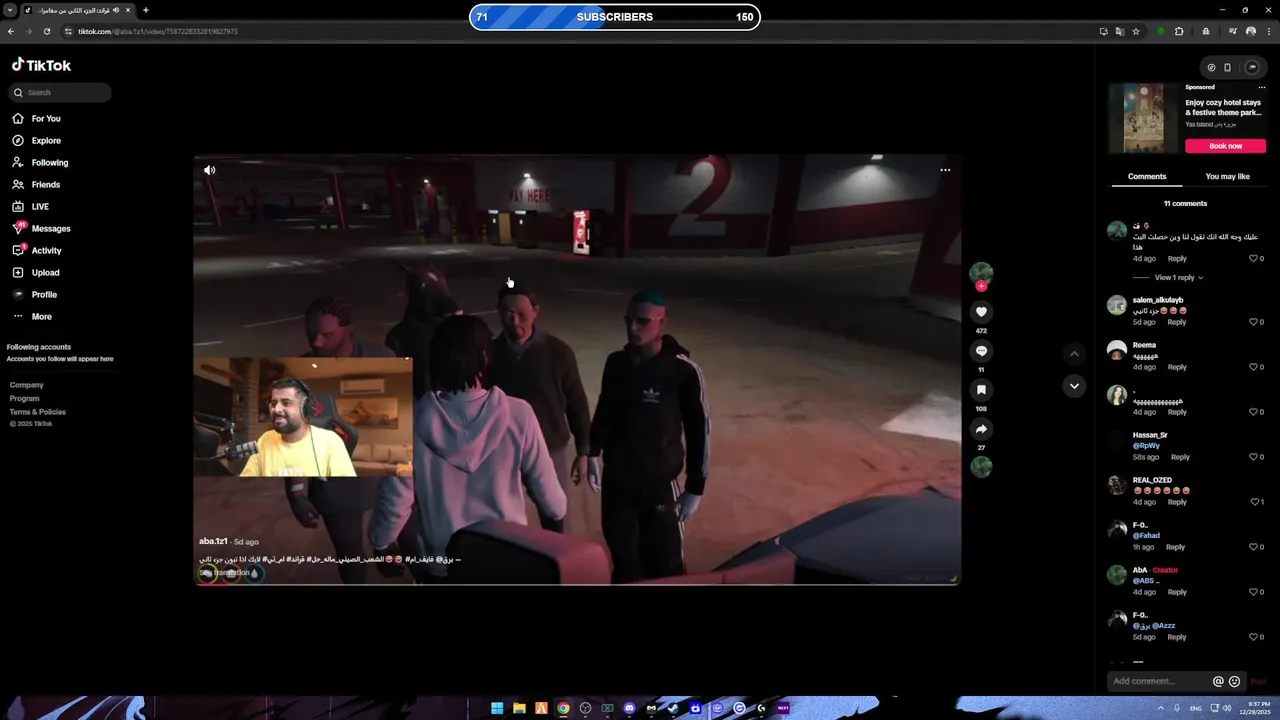Bookmark this page with star icon
The height and width of the screenshot is (720, 1280).
1136,31
